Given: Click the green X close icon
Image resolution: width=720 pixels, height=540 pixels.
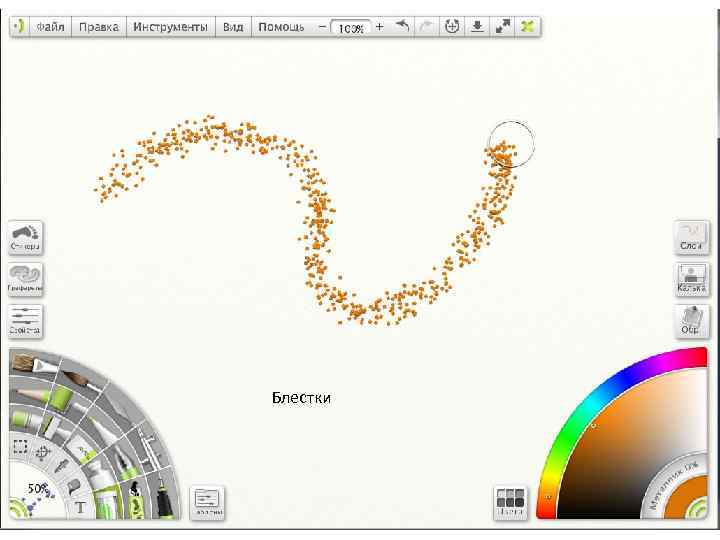Looking at the screenshot, I should click(528, 27).
